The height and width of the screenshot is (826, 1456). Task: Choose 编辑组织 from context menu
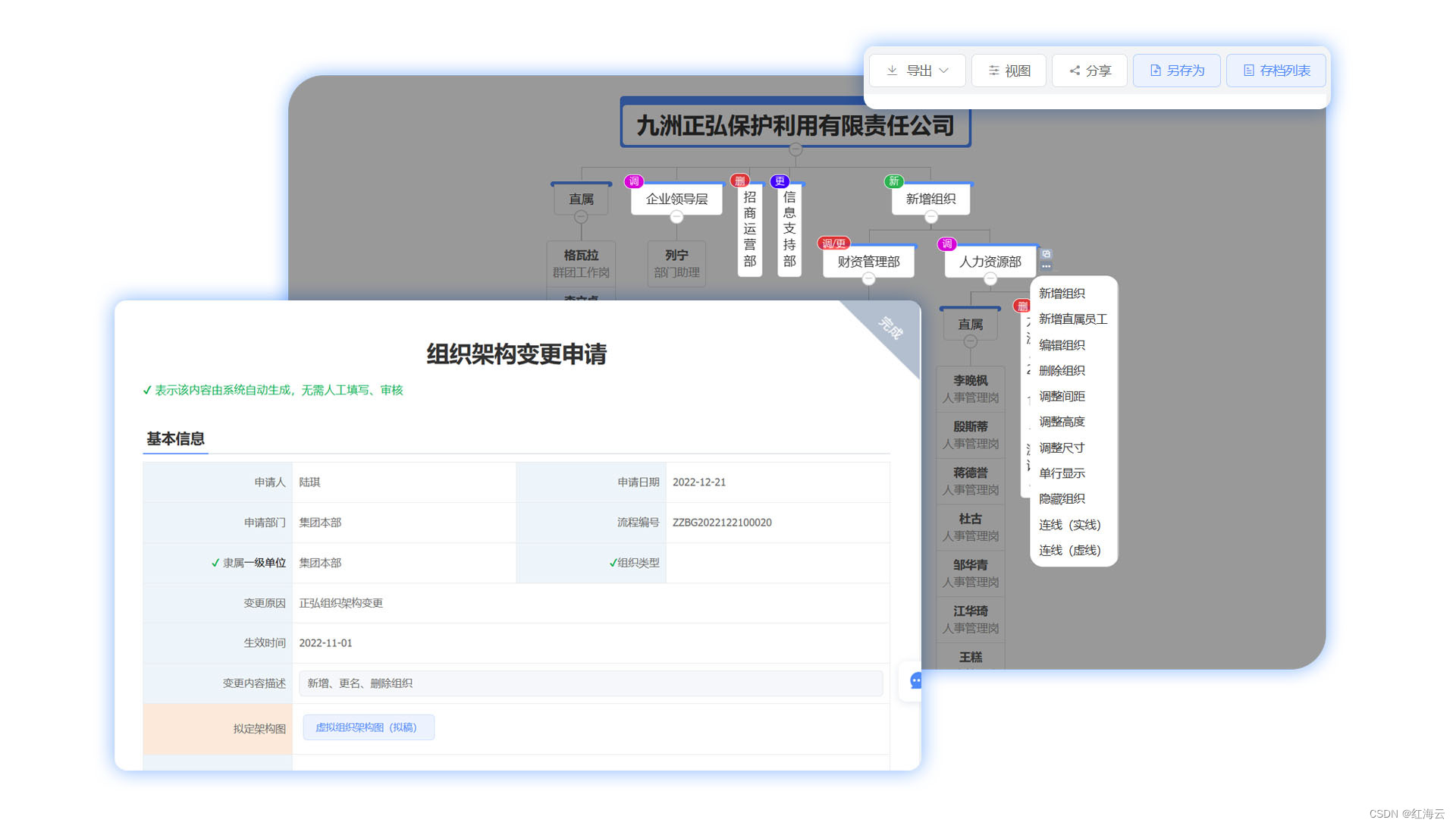(x=1062, y=345)
